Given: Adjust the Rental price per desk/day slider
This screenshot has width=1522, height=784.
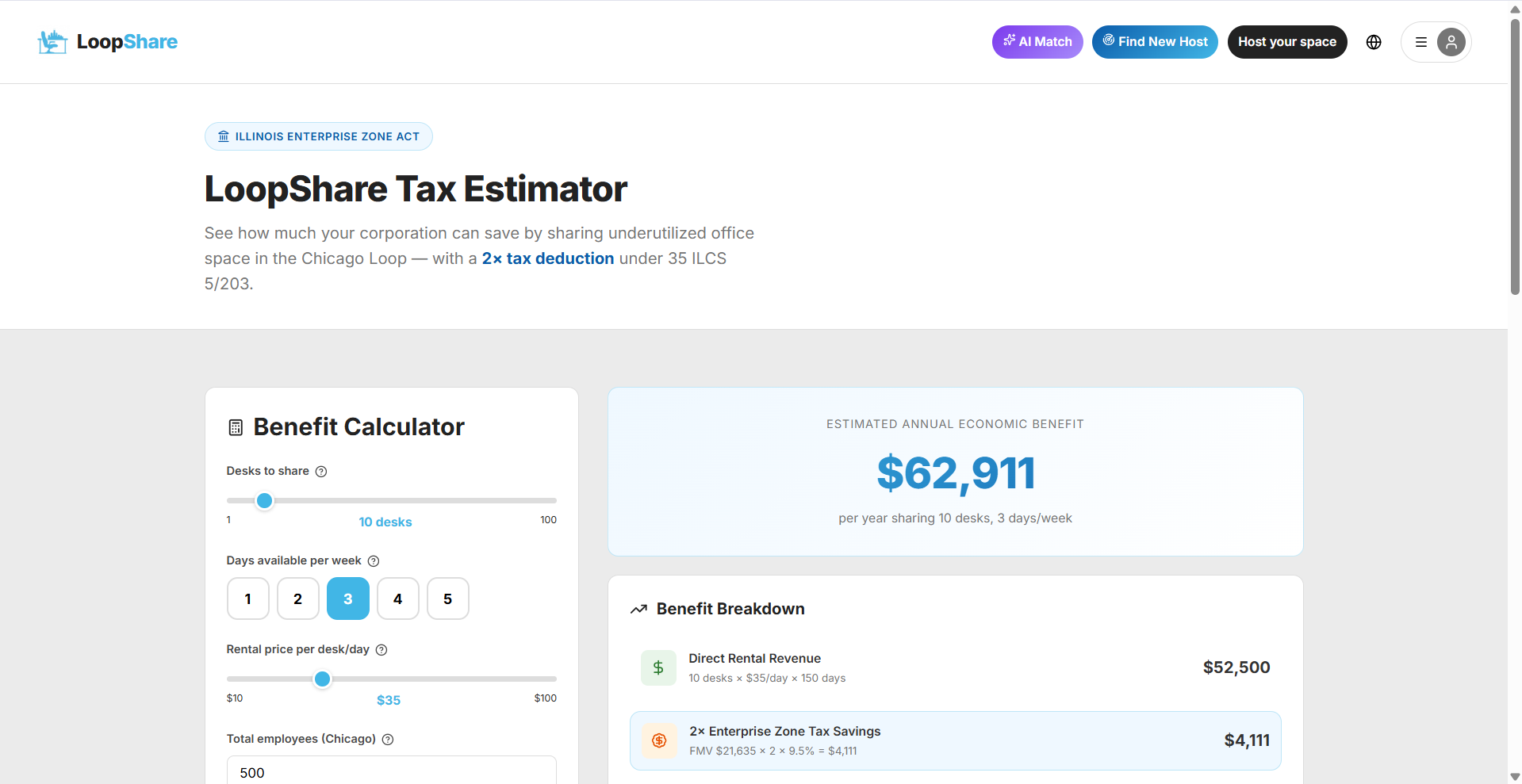Looking at the screenshot, I should pyautogui.click(x=322, y=679).
